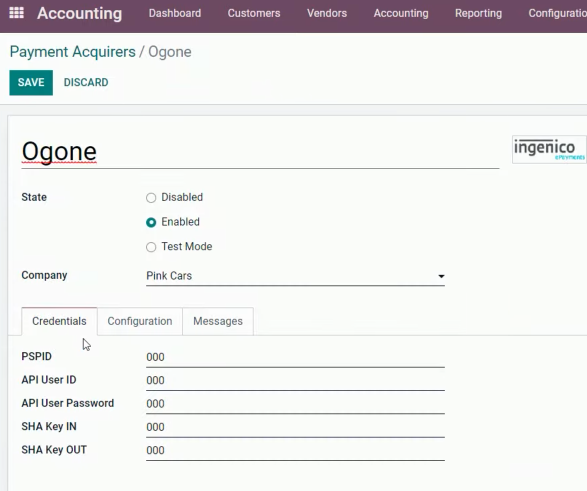The height and width of the screenshot is (491, 587).
Task: Save the Ogone acquirer record
Action: coord(31,82)
